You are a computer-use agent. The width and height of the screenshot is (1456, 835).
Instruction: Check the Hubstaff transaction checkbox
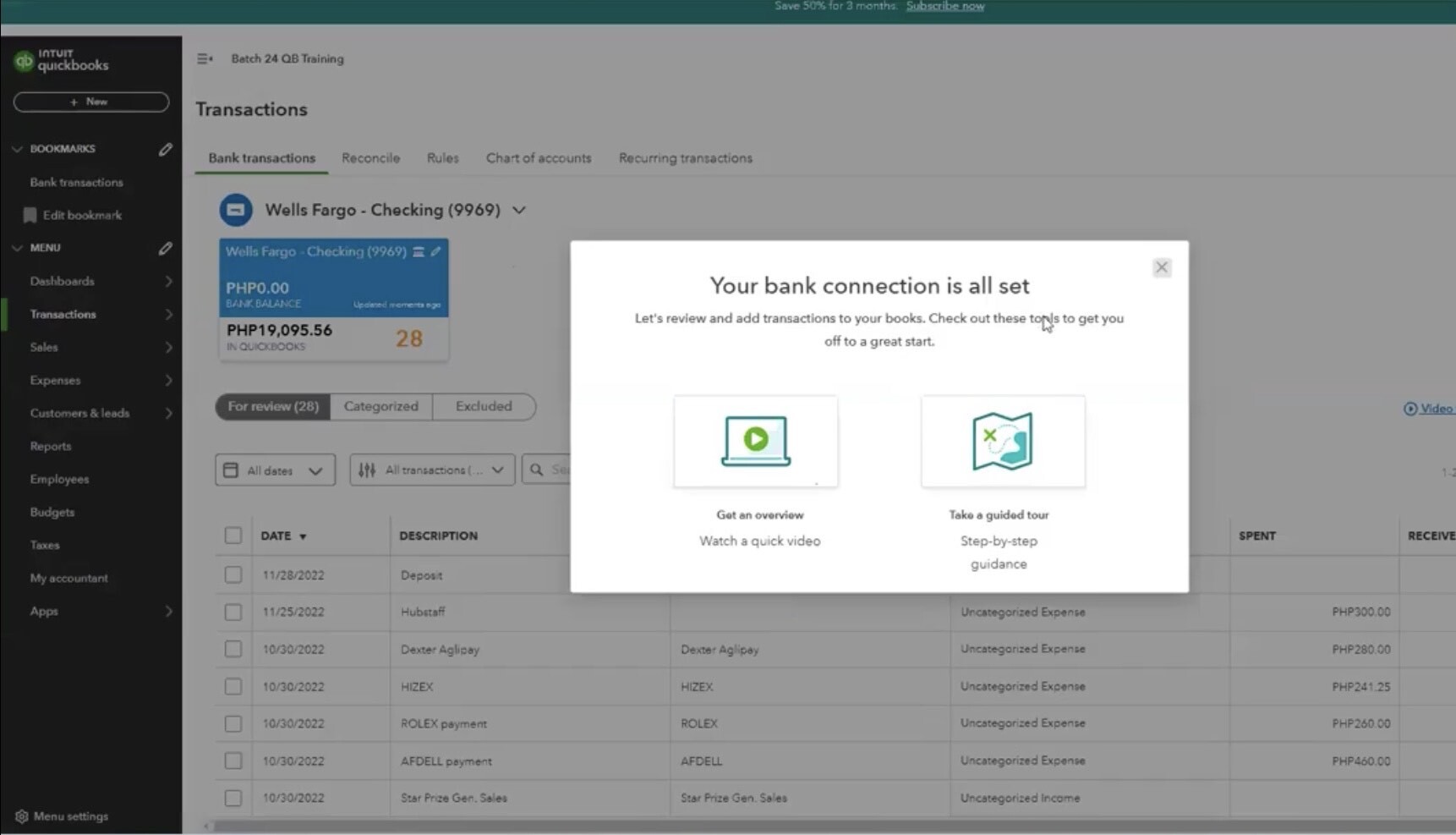coord(233,612)
